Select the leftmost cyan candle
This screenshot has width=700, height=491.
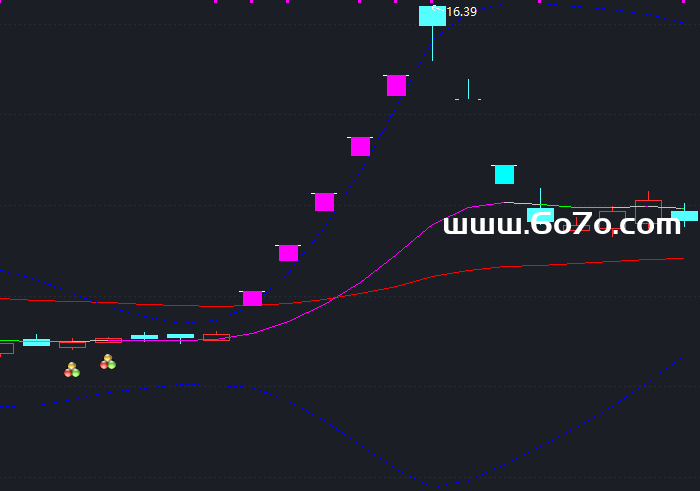click(36, 342)
